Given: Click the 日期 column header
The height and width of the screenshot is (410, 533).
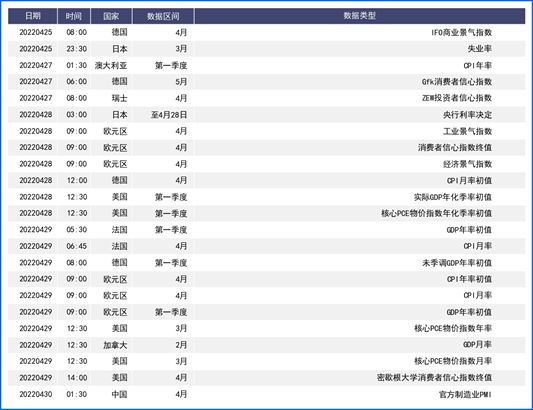Looking at the screenshot, I should click(33, 16).
